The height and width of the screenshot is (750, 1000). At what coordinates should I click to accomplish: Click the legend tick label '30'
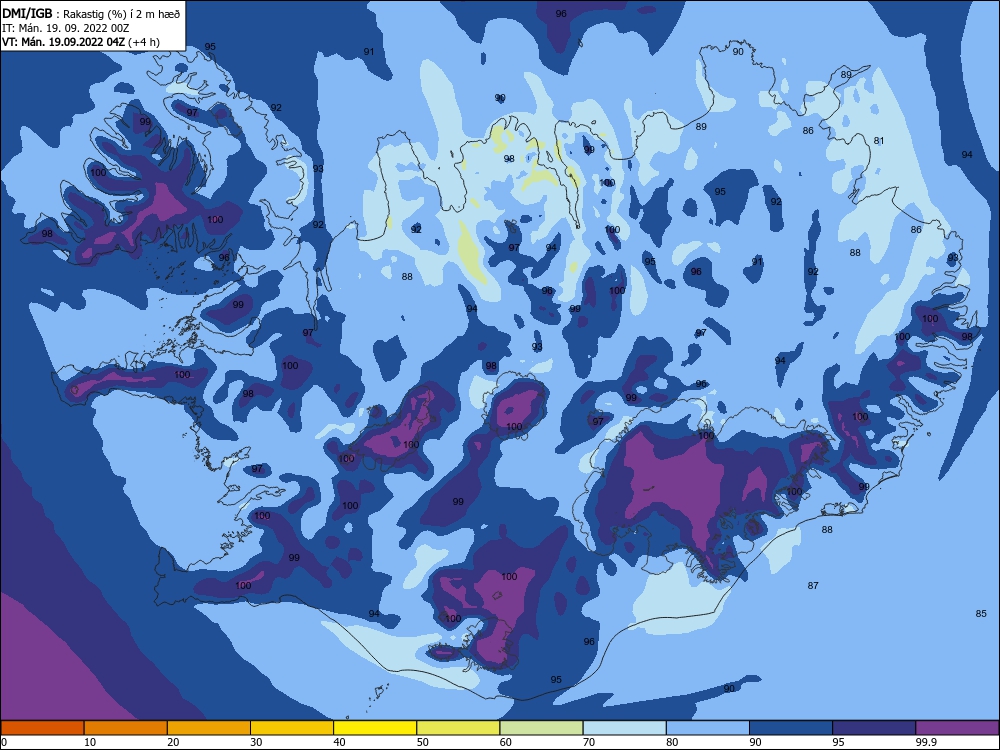coord(256,742)
